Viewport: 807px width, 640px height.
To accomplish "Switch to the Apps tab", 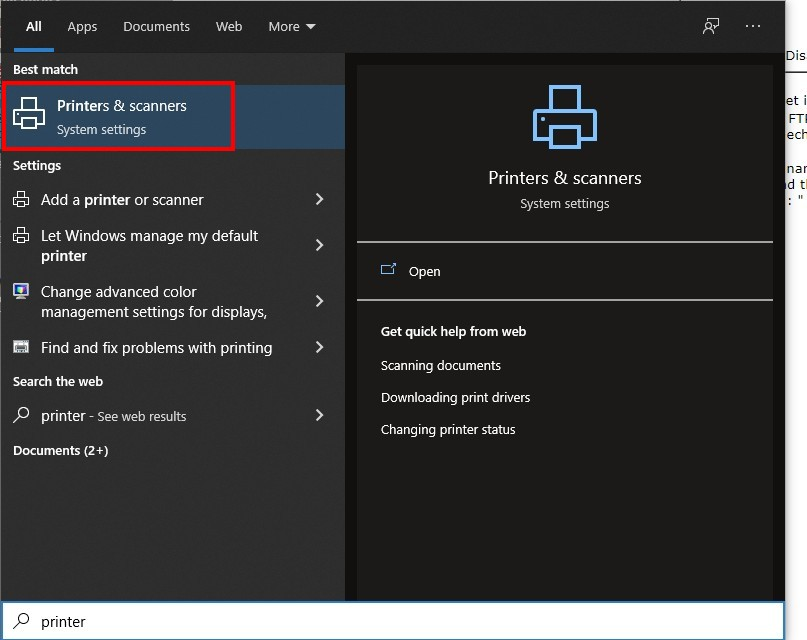I will point(82,26).
